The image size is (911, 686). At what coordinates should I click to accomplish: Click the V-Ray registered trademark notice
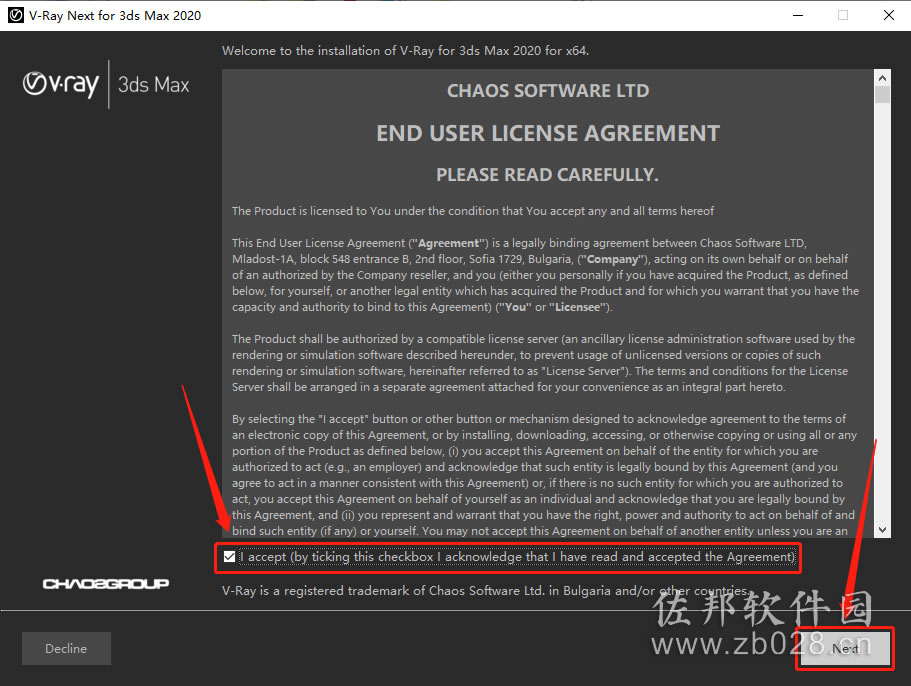(x=485, y=591)
